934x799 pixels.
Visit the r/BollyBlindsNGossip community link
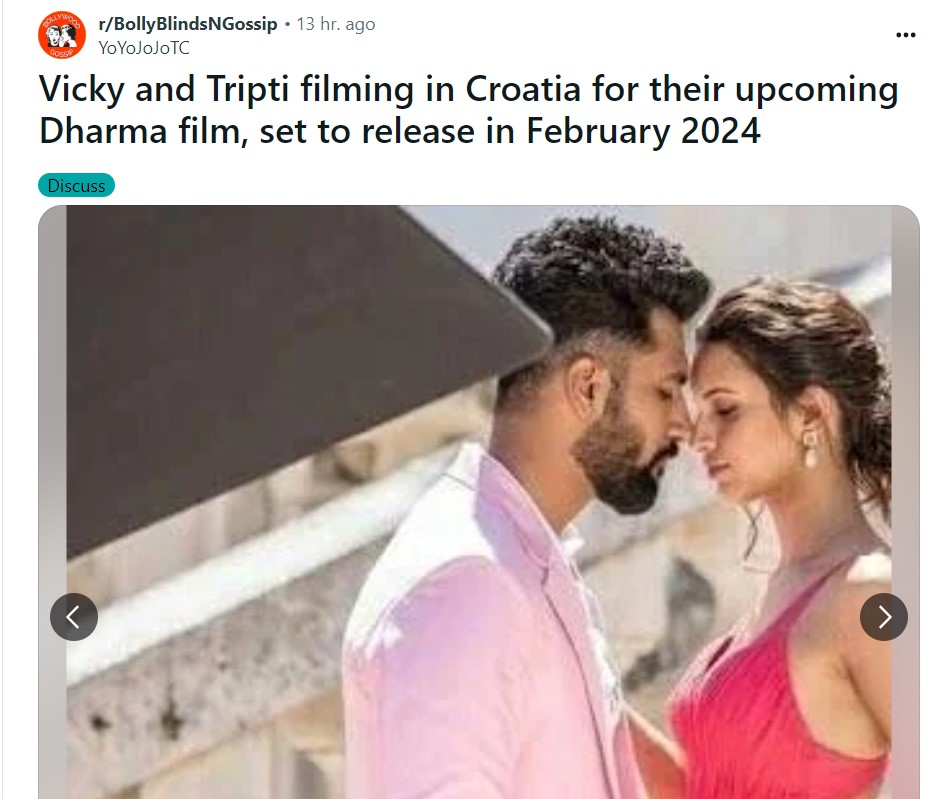pos(188,24)
